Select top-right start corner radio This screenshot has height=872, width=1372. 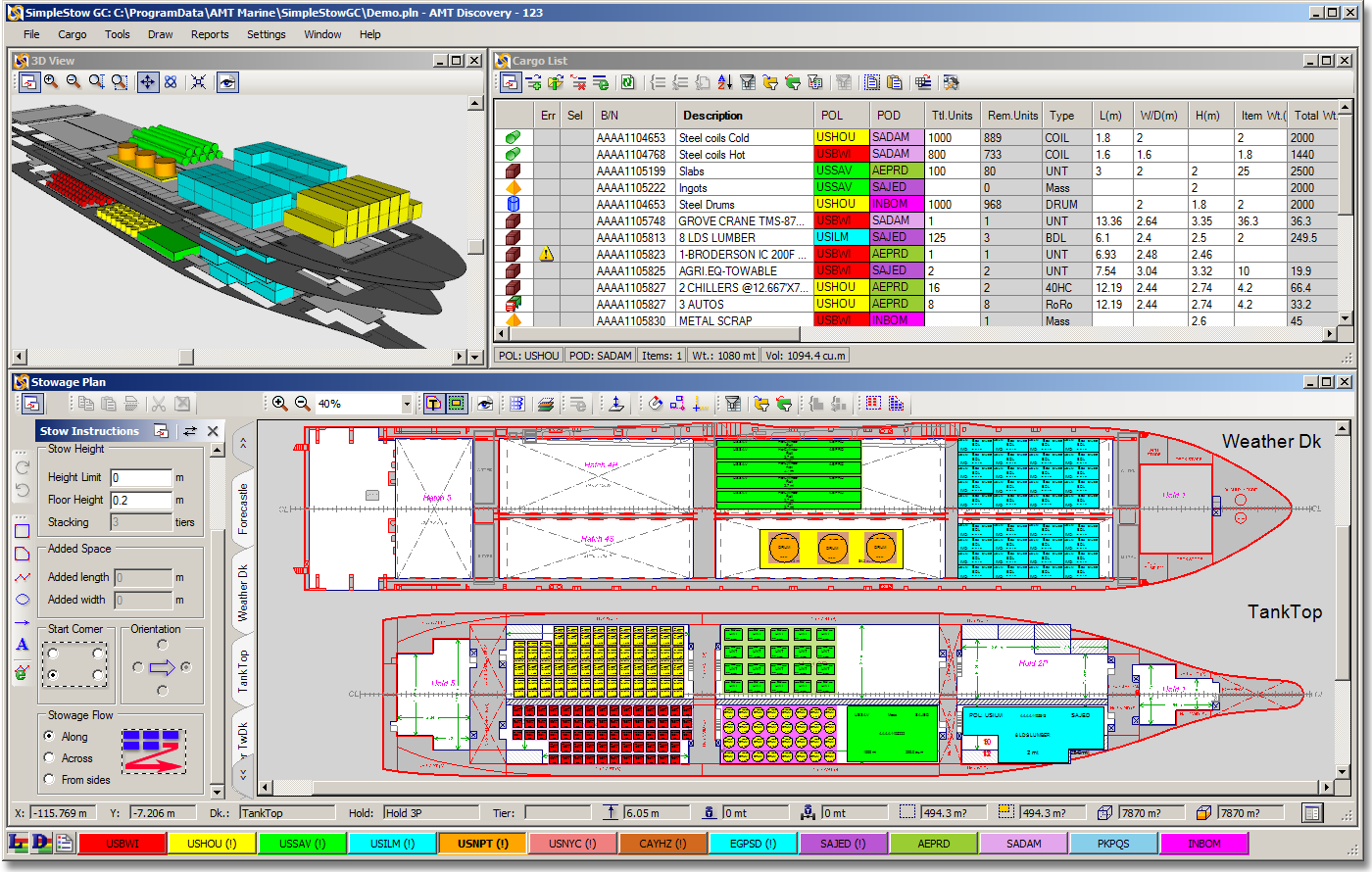98,653
